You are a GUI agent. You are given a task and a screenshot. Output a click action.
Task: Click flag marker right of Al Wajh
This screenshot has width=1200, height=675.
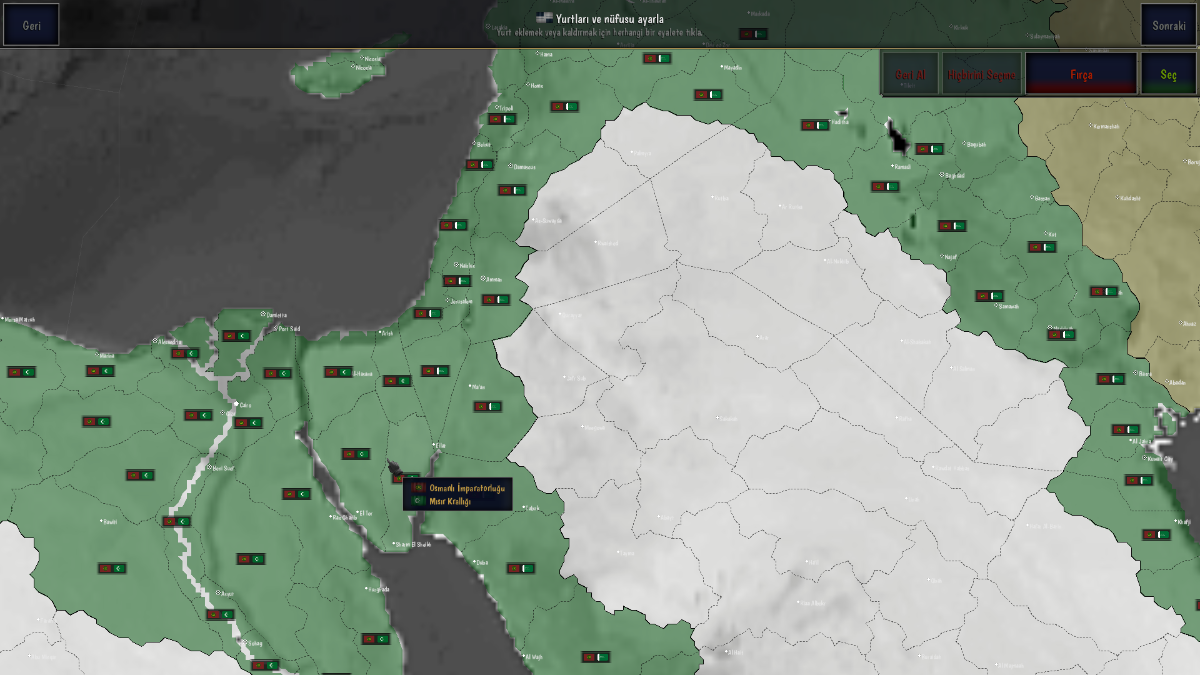[x=596, y=657]
